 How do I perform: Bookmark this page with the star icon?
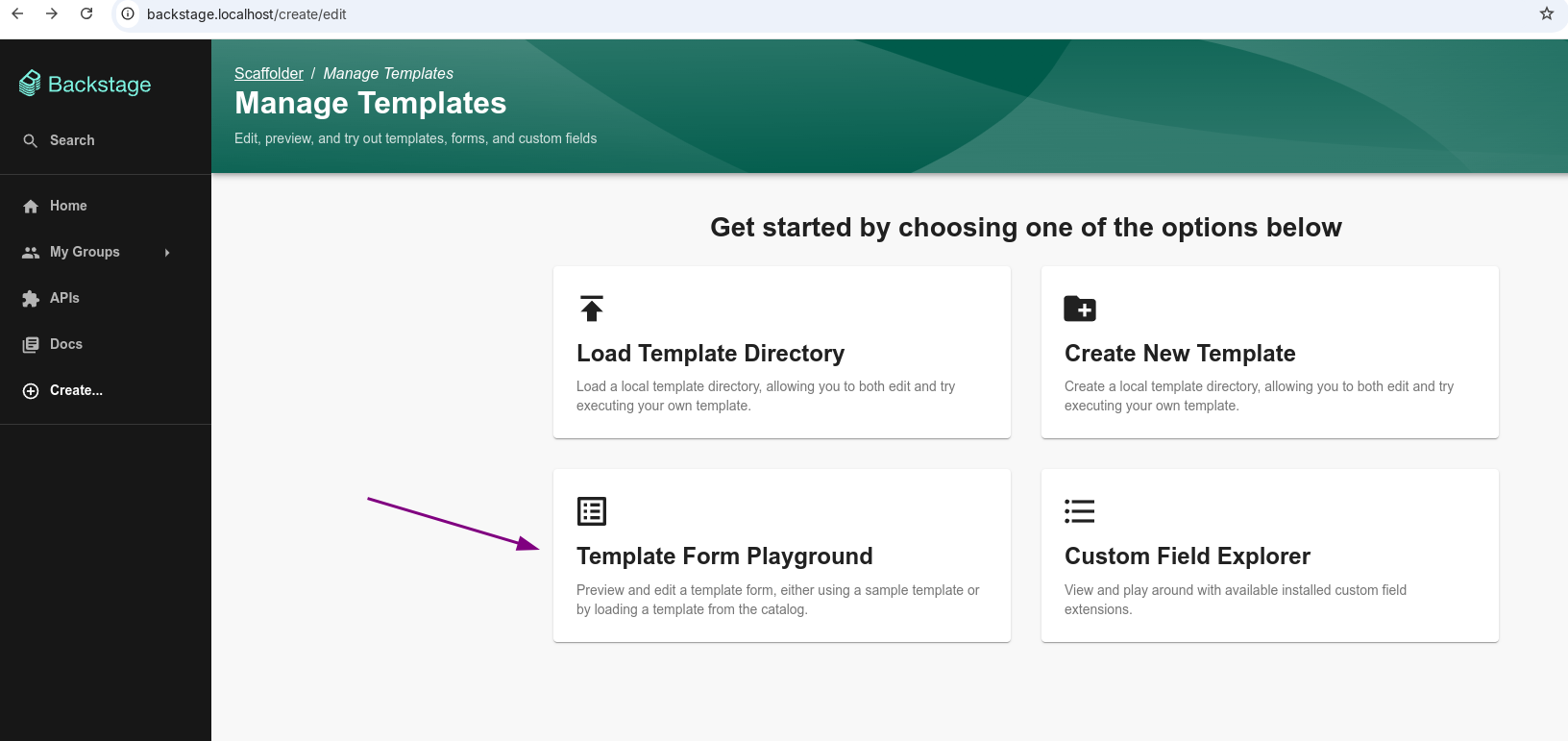(x=1547, y=13)
